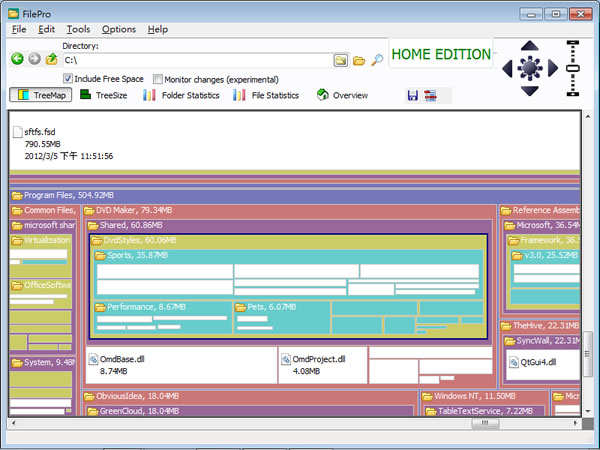The height and width of the screenshot is (450, 600).
Task: Open the Overview view
Action: (342, 95)
